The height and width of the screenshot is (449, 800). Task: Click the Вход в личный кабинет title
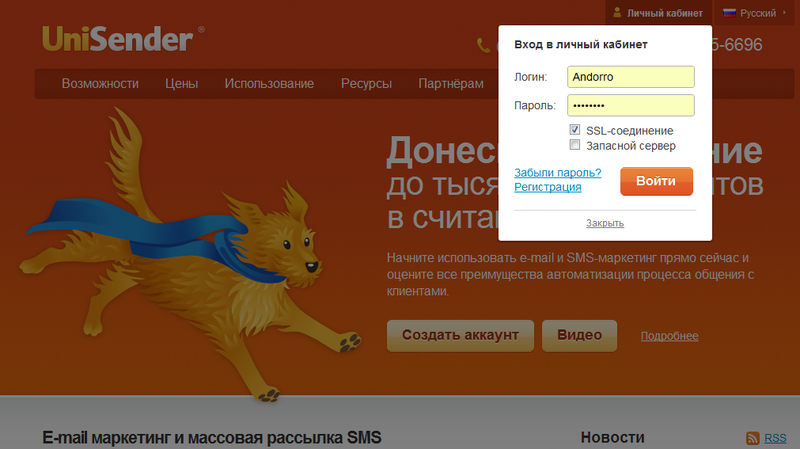pyautogui.click(x=581, y=44)
